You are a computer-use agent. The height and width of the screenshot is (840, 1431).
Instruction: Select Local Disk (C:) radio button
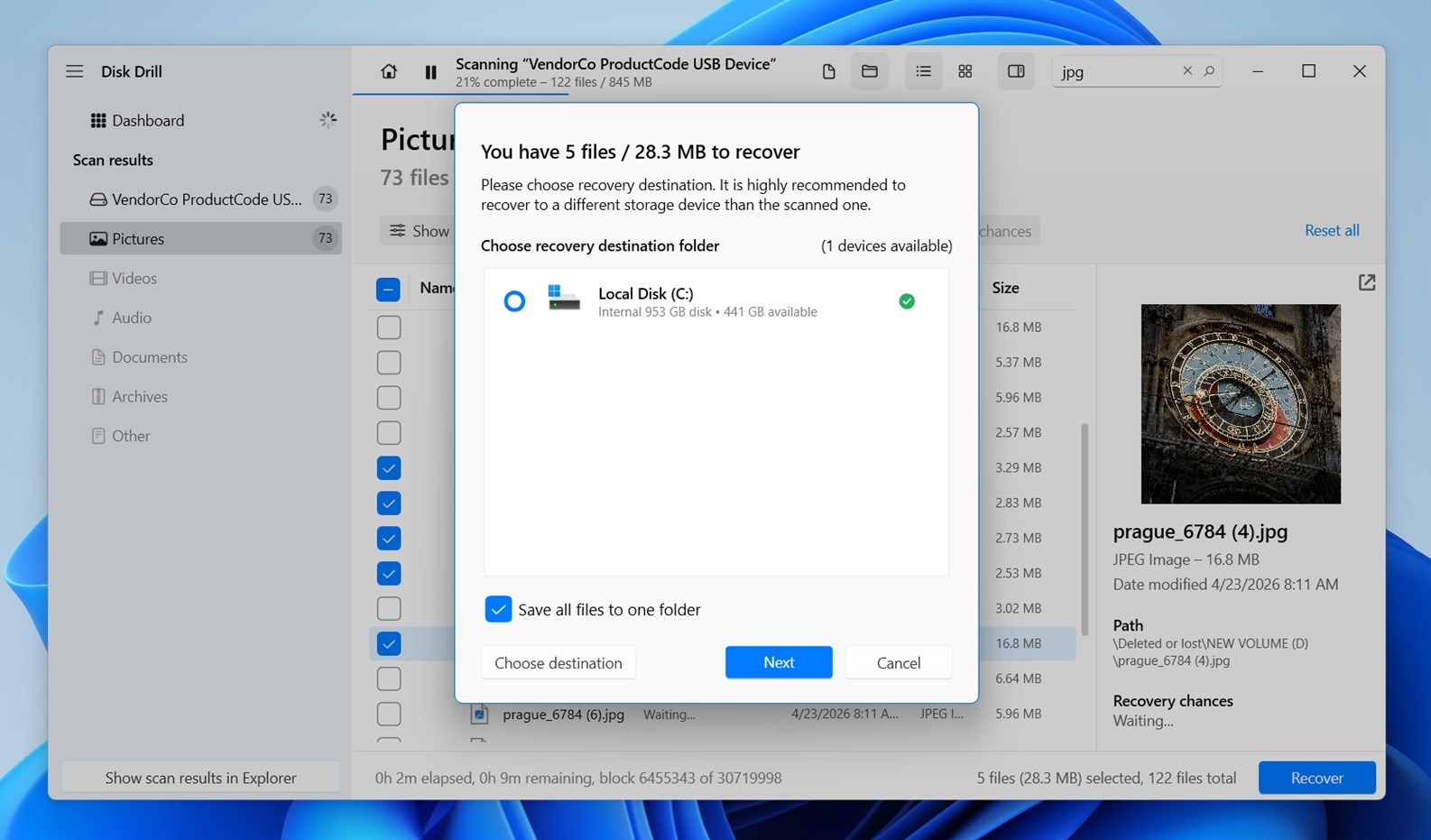[514, 301]
